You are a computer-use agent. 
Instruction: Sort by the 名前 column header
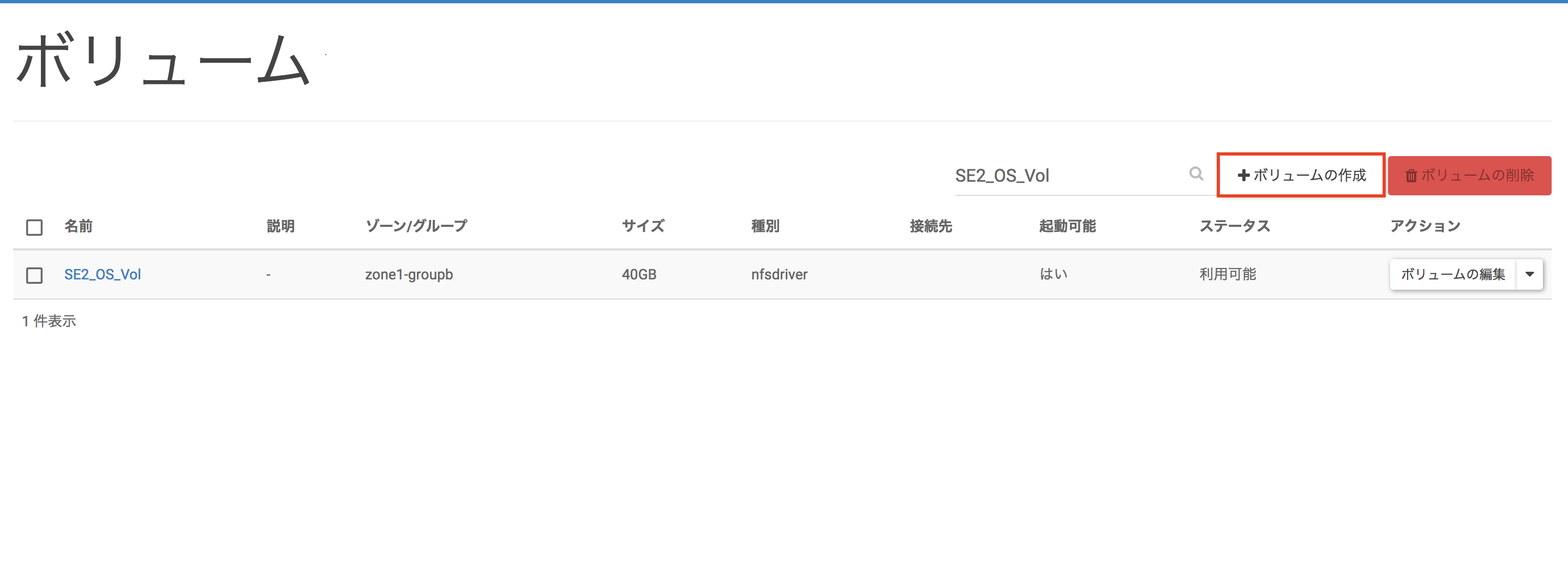click(79, 226)
